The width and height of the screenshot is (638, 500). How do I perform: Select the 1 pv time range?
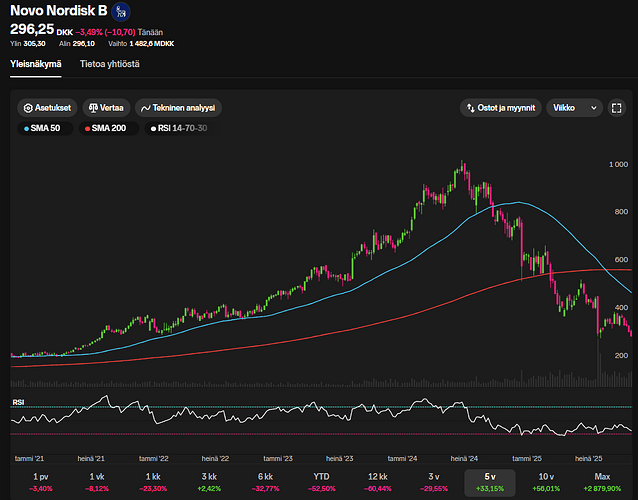41,482
